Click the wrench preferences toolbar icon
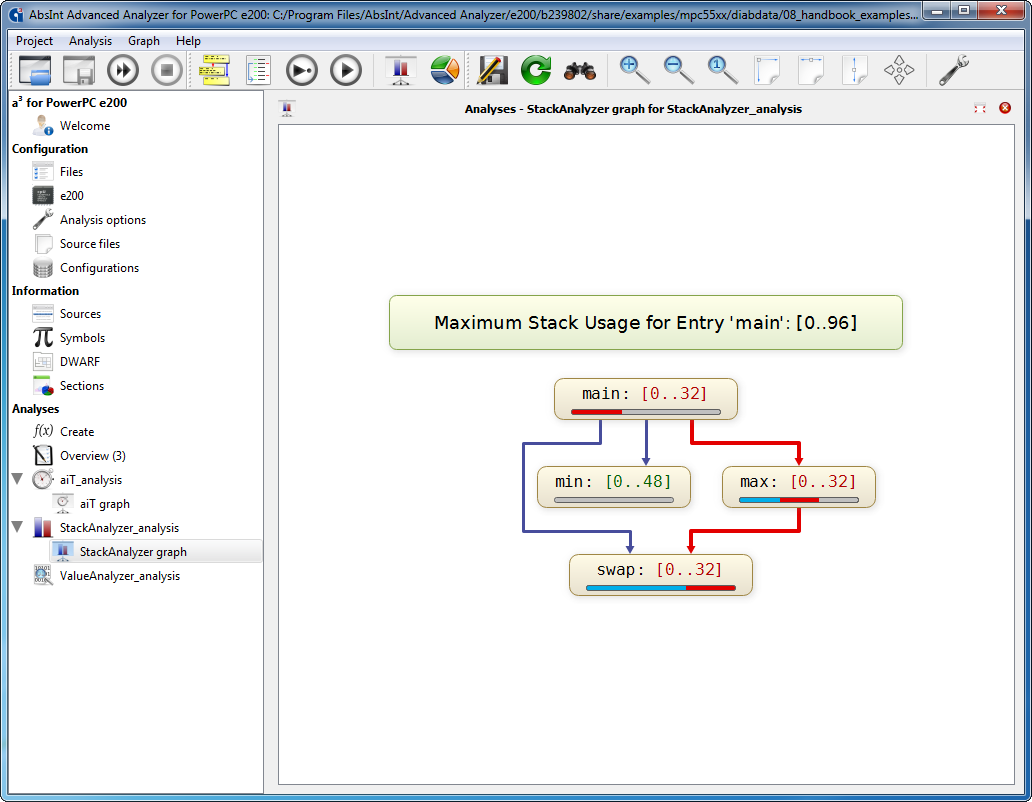Screen dimensions: 1032x802 point(954,70)
